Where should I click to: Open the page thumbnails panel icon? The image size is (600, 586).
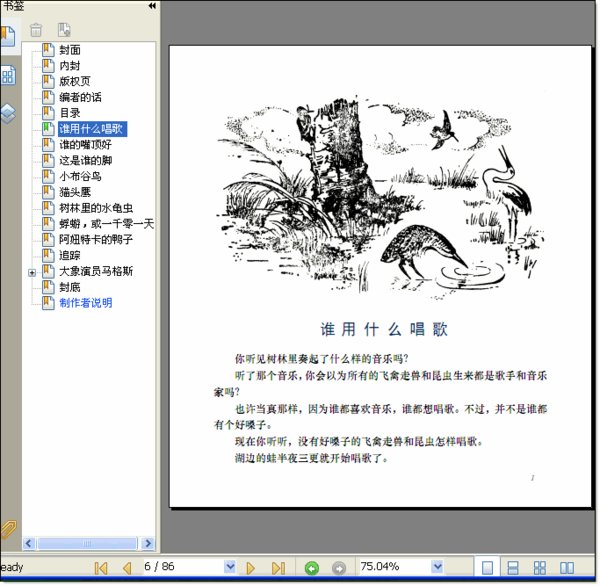pyautogui.click(x=8, y=75)
